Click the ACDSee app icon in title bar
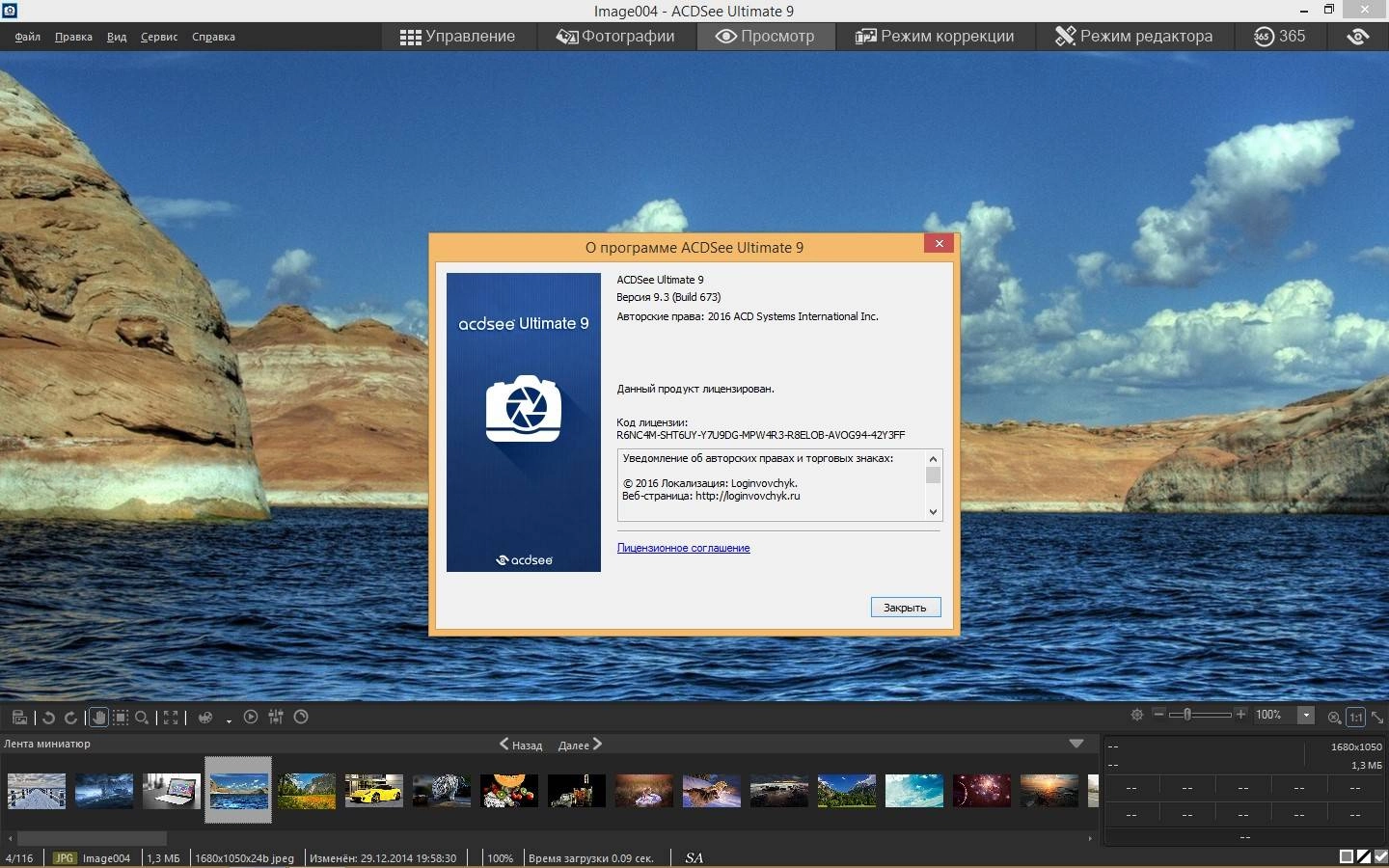This screenshot has height=868, width=1389. click(x=9, y=10)
